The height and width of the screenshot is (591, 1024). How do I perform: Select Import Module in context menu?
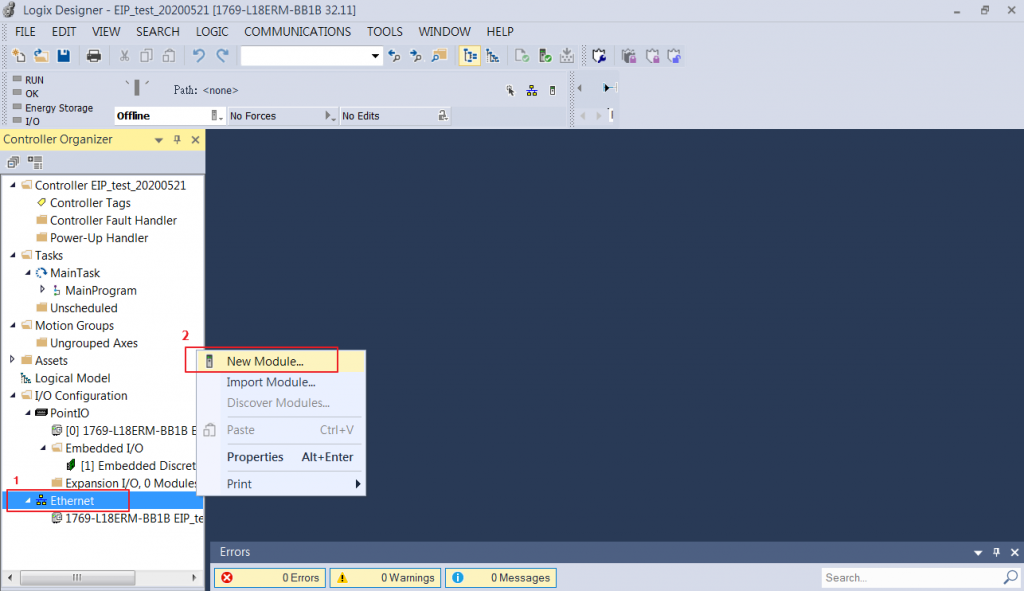point(271,382)
